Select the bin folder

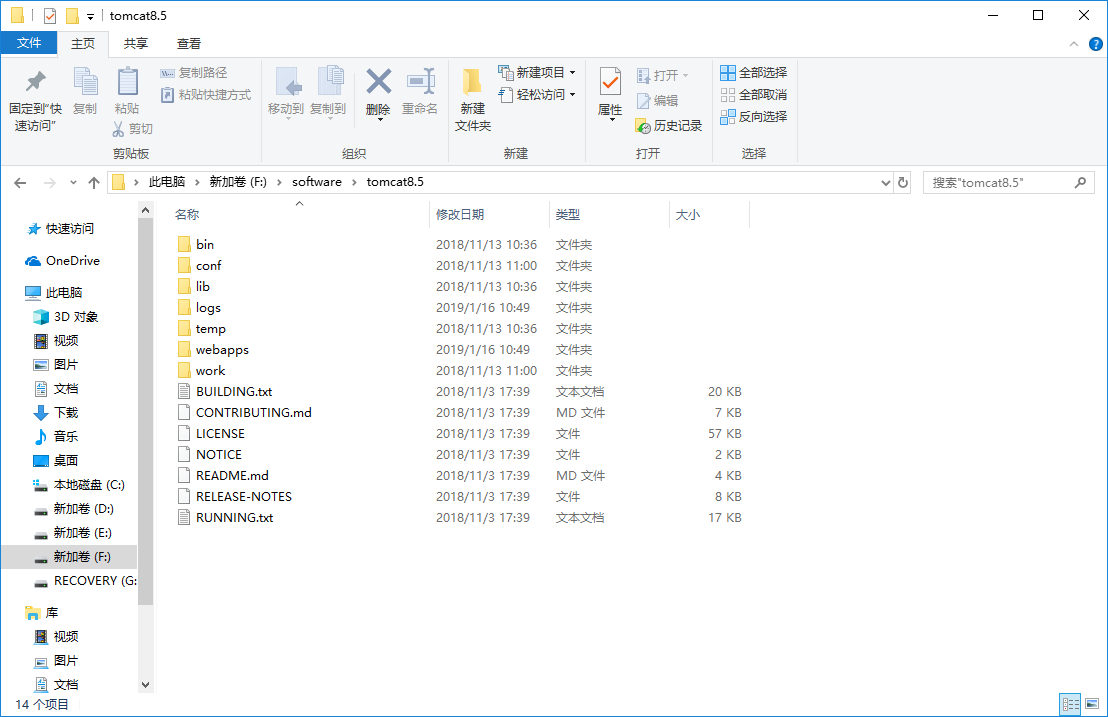pos(196,244)
